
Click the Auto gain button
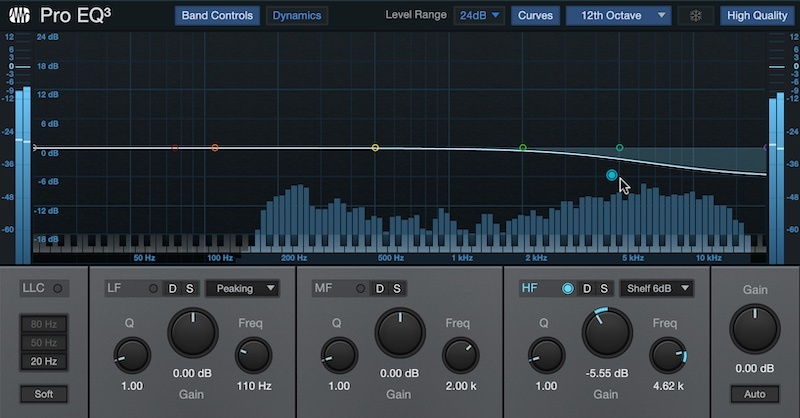(x=755, y=394)
